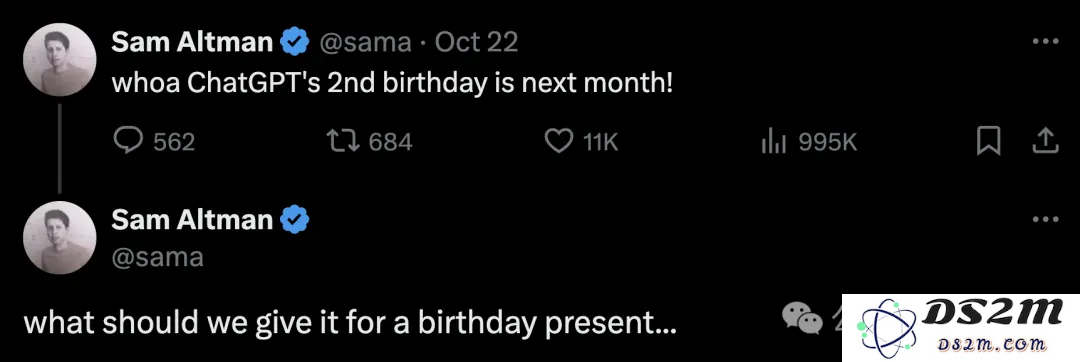Open the Oct 22 timestamp link
This screenshot has width=1080, height=362.
coord(477,43)
